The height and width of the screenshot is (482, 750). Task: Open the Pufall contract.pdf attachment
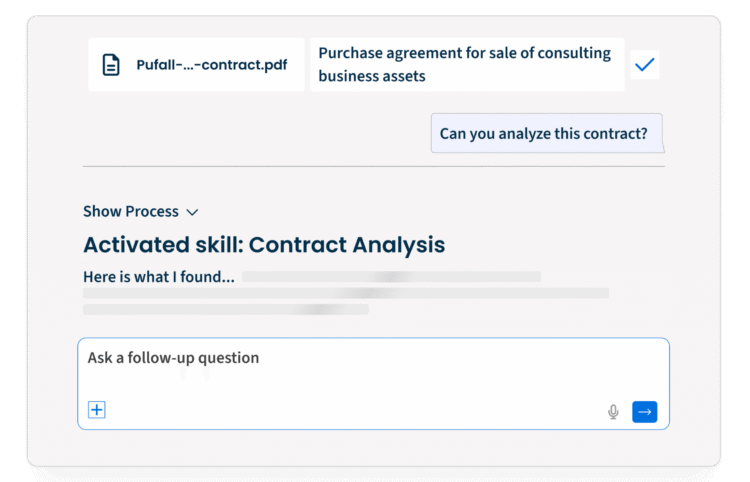click(196, 65)
